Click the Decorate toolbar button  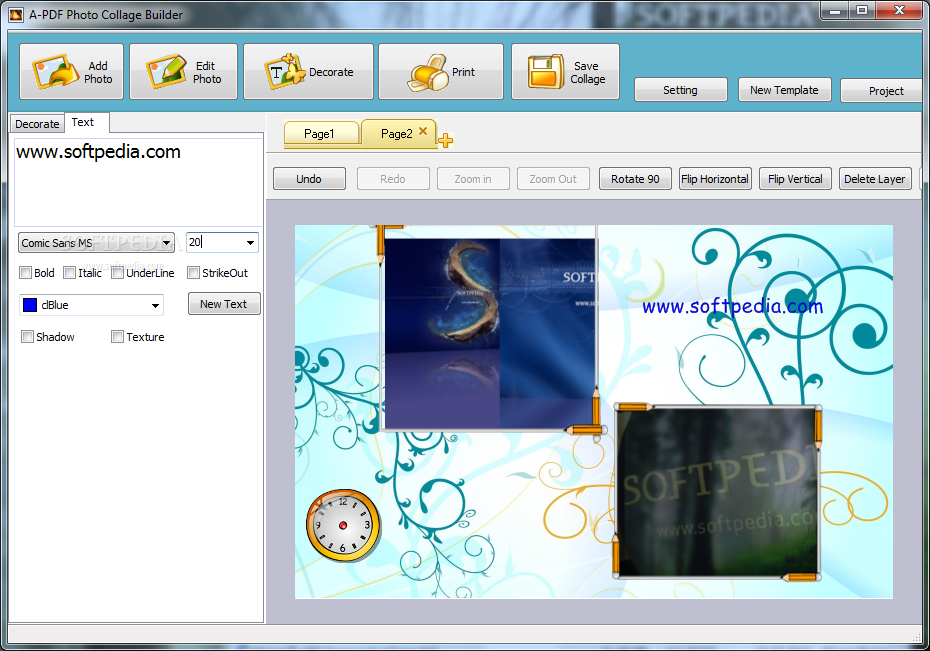[x=308, y=72]
